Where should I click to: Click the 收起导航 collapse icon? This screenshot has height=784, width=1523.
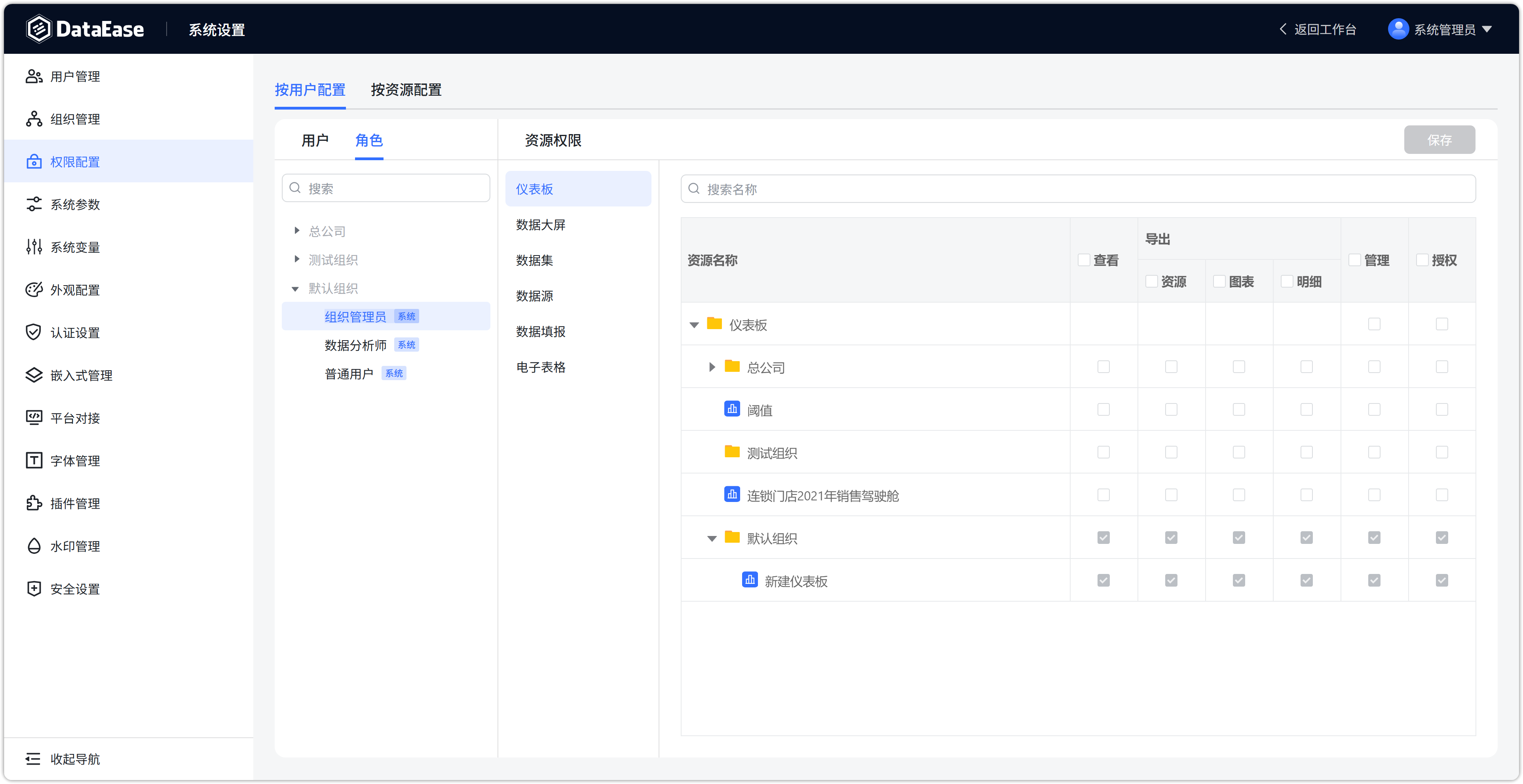(x=33, y=759)
